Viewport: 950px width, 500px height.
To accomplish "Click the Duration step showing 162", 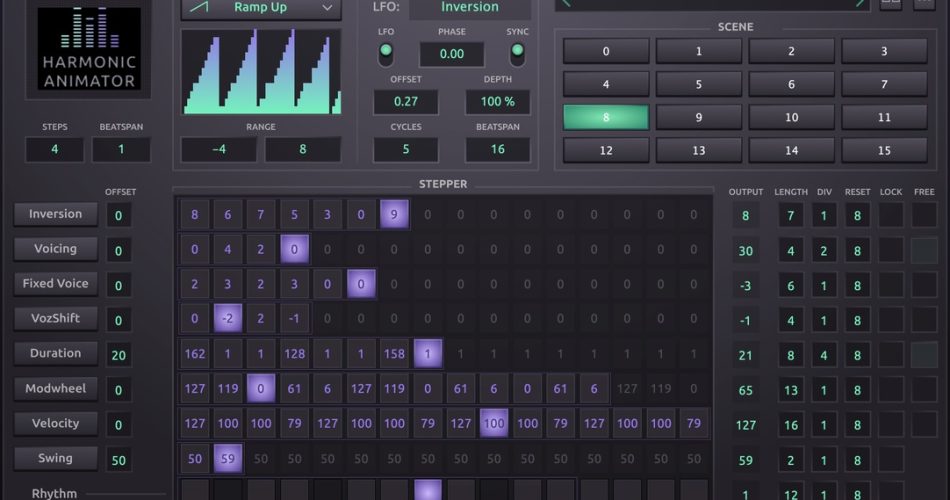I will pos(194,353).
